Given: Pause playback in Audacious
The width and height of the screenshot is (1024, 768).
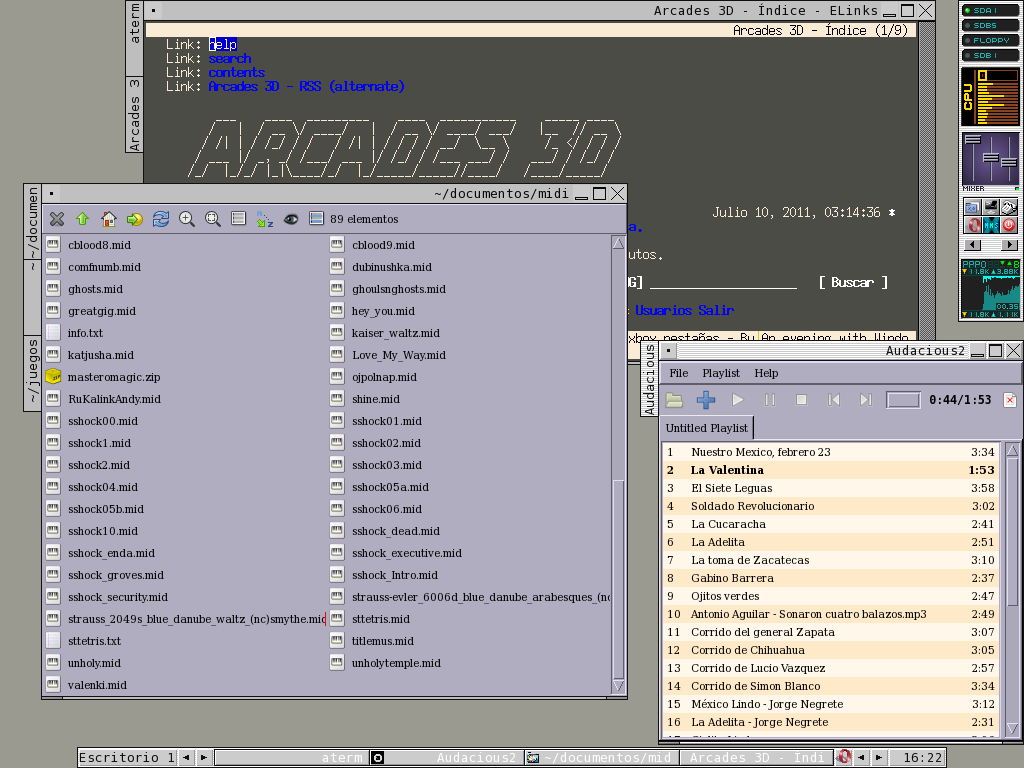Looking at the screenshot, I should pyautogui.click(x=770, y=400).
